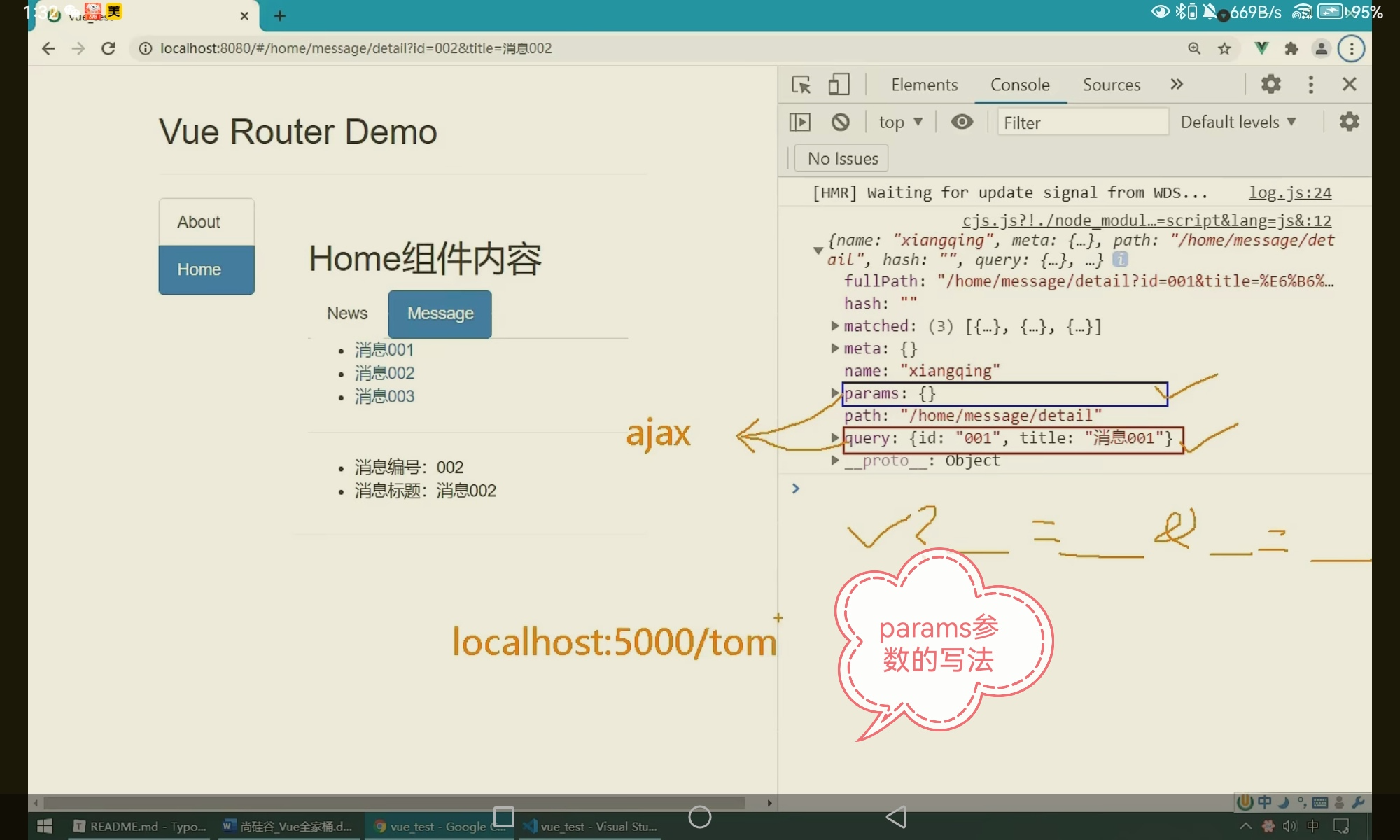Toggle the device toolbar icon
This screenshot has height=840, width=1400.
[x=839, y=85]
